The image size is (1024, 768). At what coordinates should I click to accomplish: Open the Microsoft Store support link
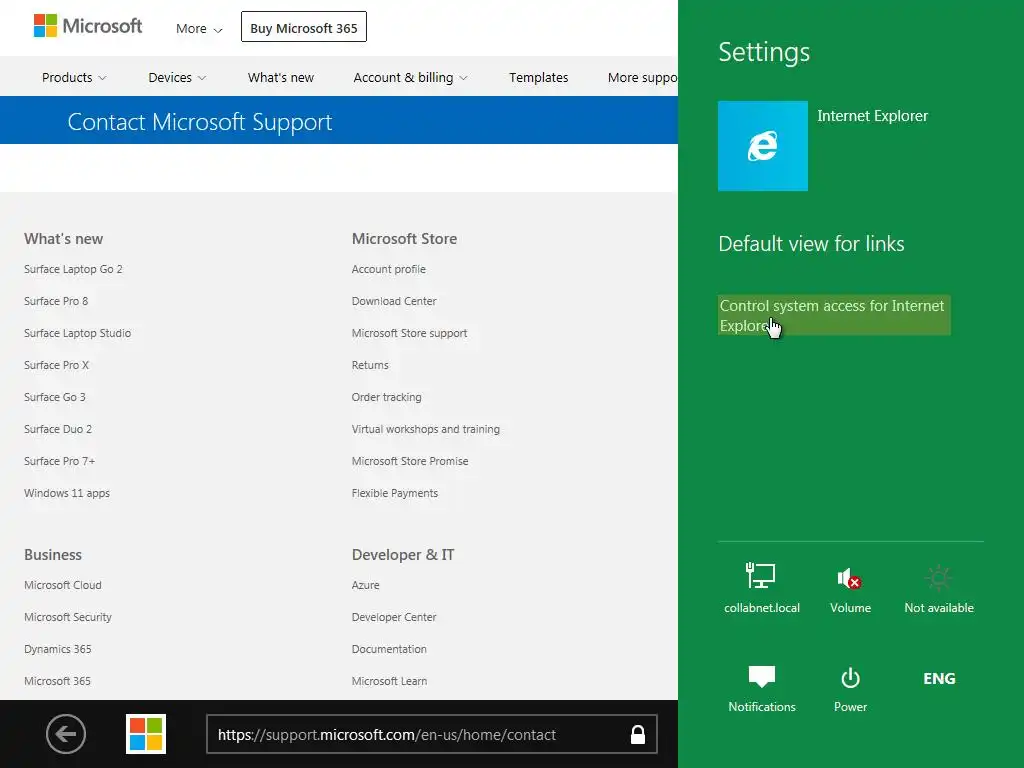409,333
